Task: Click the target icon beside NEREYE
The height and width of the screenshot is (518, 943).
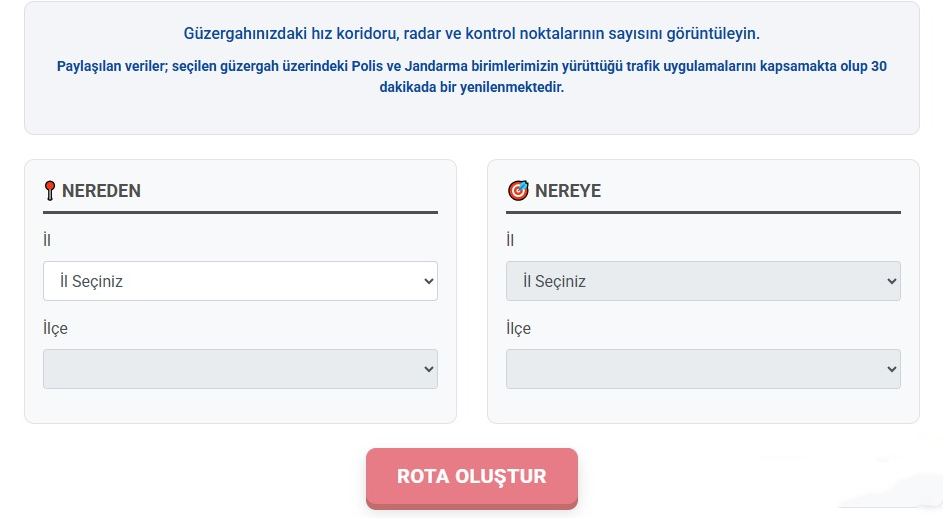Action: (517, 190)
